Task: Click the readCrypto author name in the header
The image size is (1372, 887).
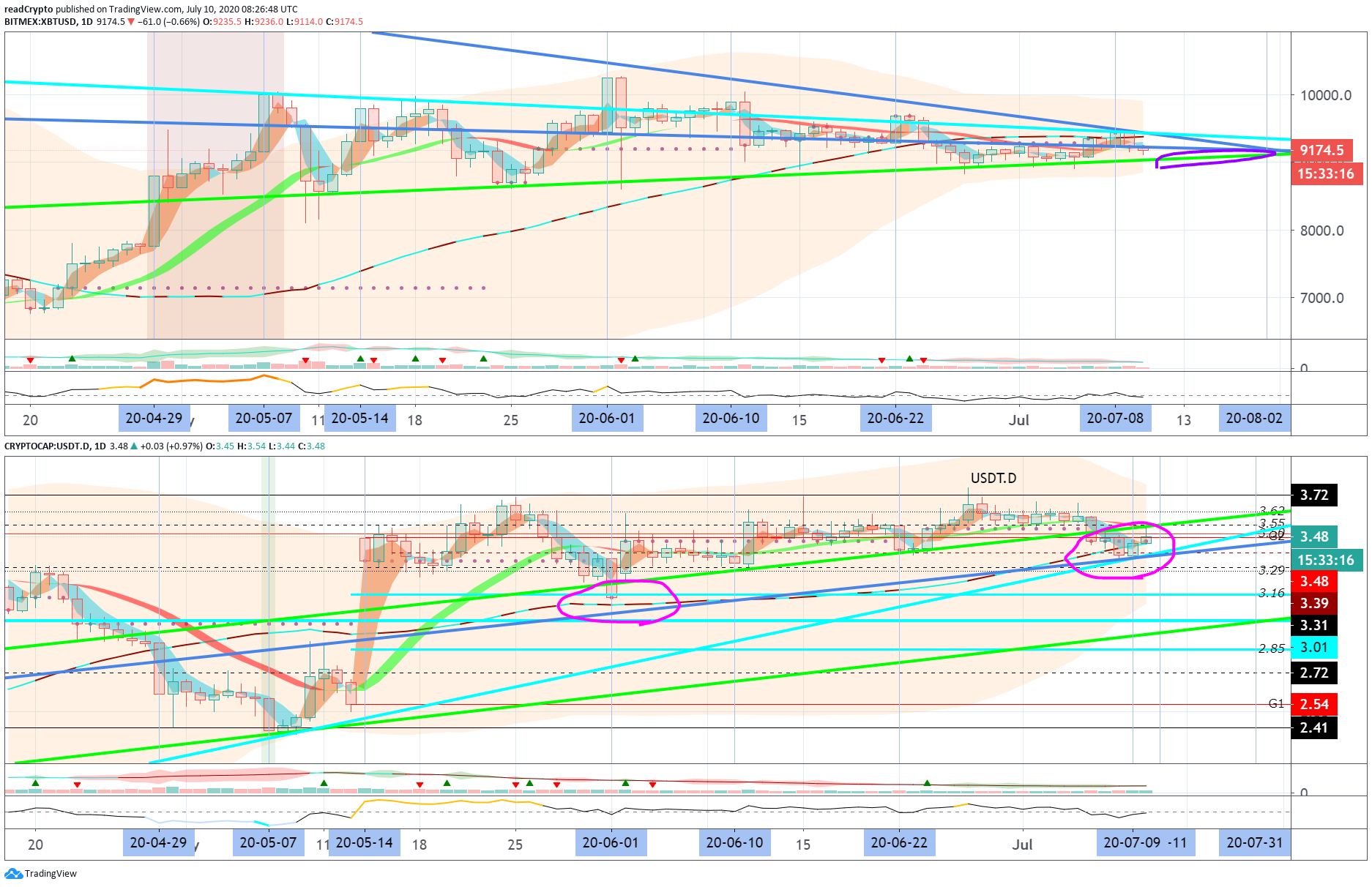Action: click(x=29, y=10)
